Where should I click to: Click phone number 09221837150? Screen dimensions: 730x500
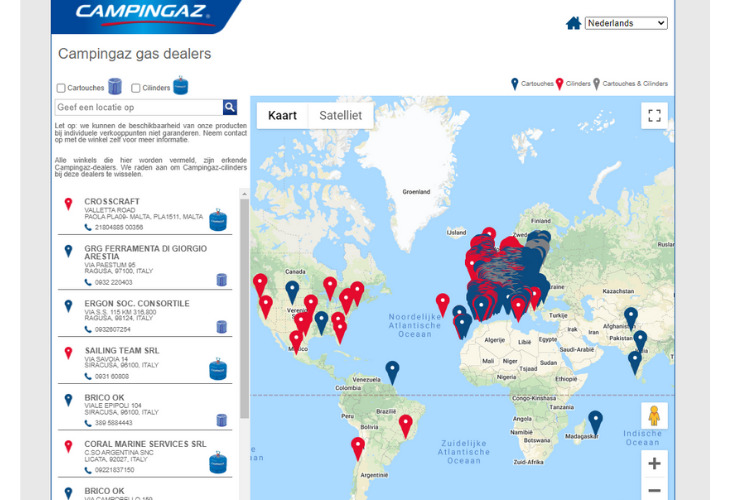(114, 470)
